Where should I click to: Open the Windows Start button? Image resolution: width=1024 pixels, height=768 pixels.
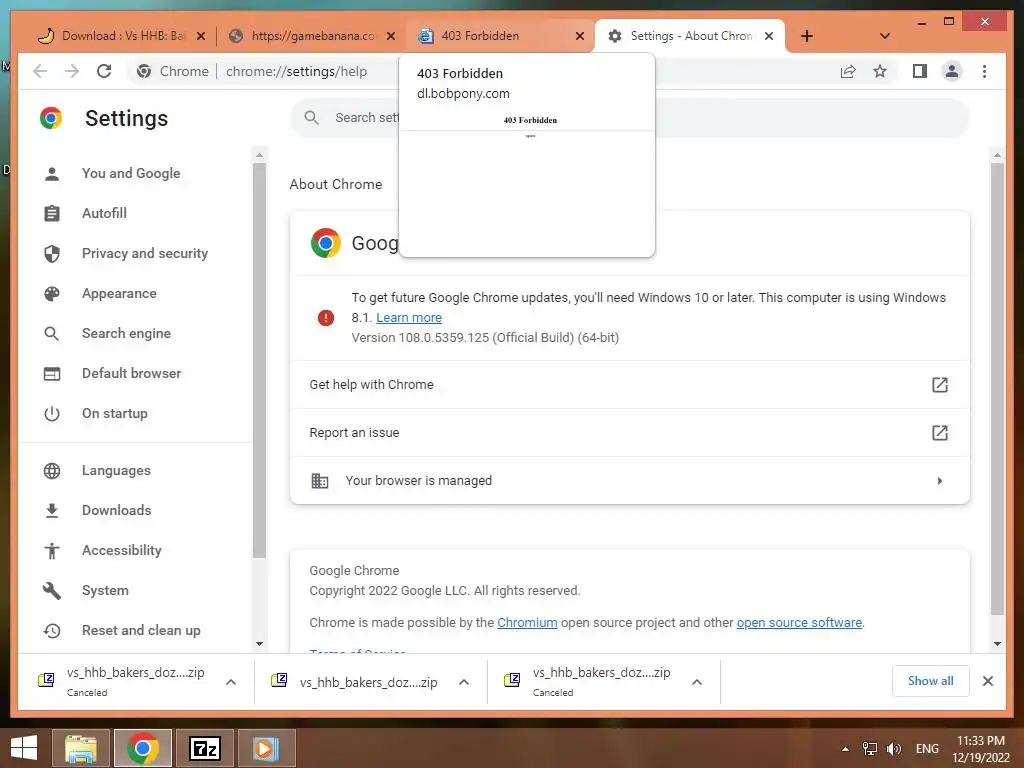coord(24,748)
